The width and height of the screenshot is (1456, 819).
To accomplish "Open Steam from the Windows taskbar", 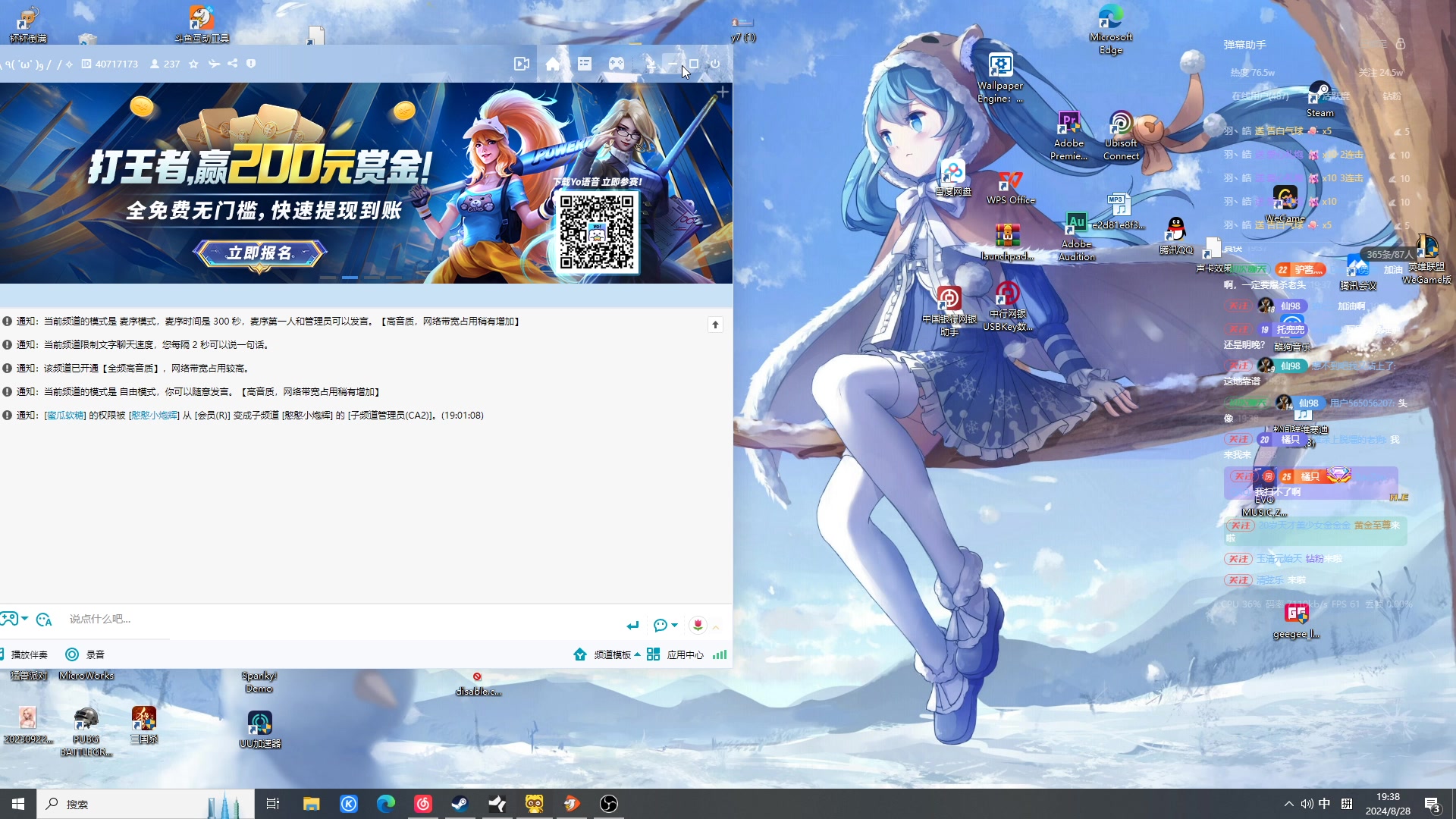I will [460, 804].
